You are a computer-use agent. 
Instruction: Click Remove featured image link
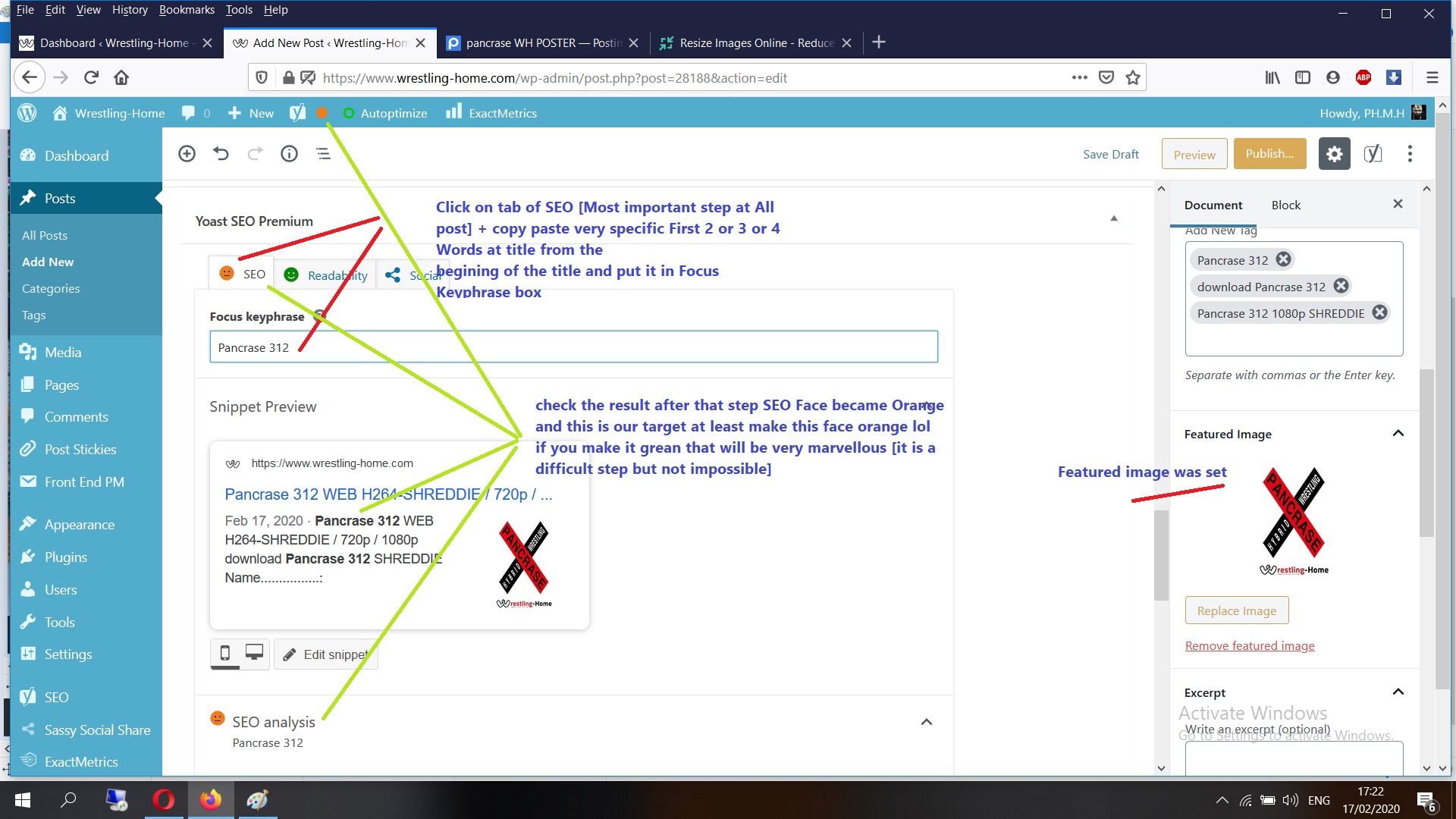[x=1250, y=645]
